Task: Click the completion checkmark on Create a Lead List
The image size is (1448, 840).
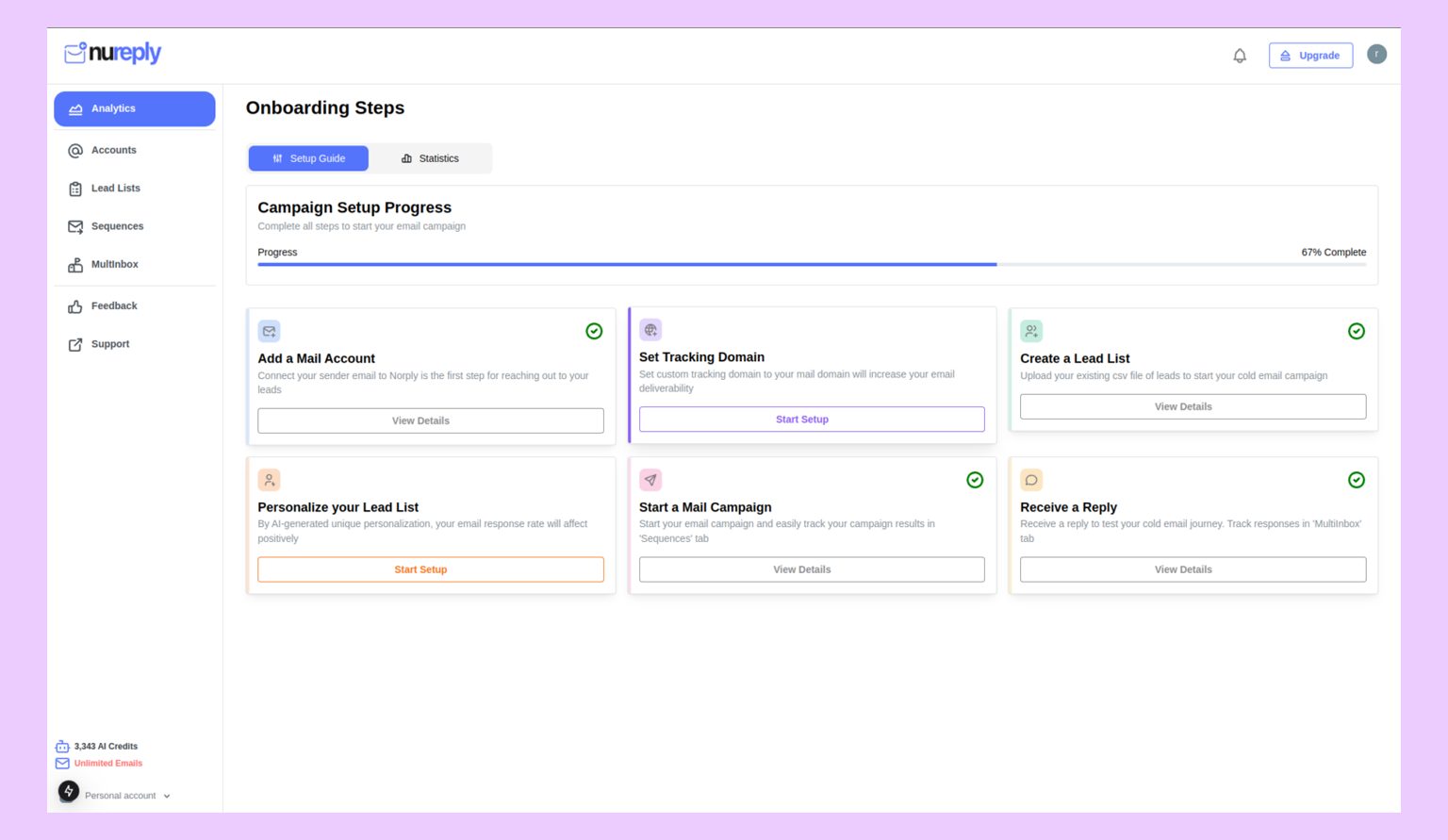Action: click(1357, 331)
